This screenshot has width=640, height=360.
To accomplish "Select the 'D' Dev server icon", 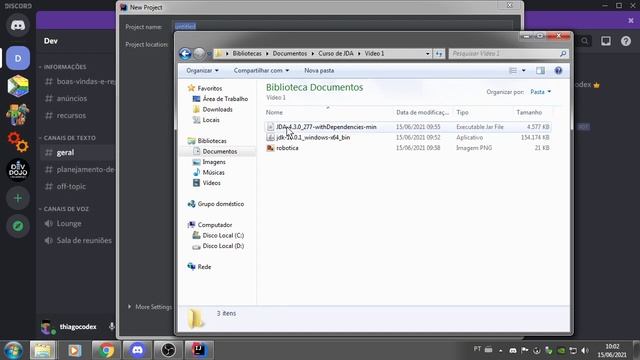I will tap(18, 58).
